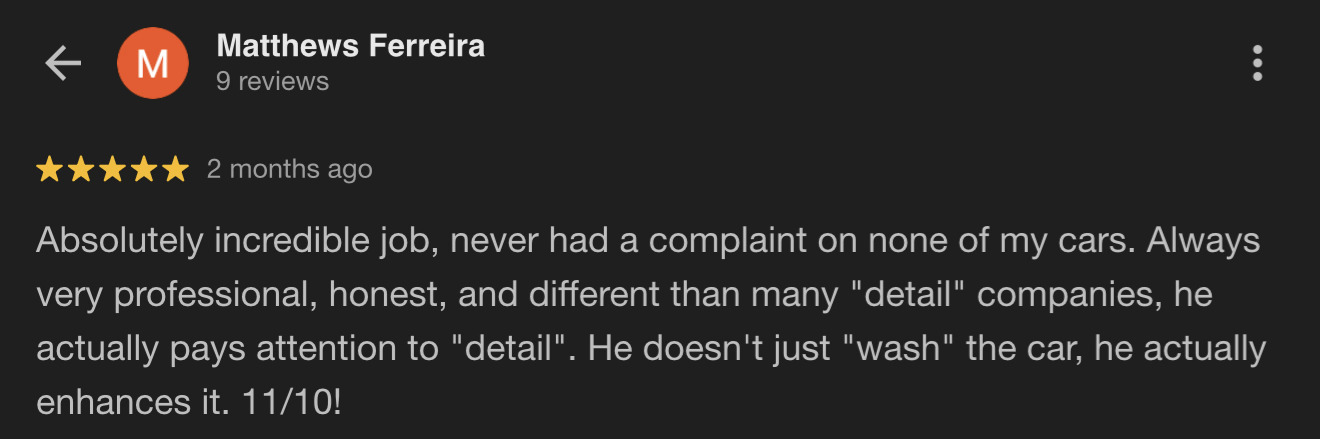1320x439 pixels.
Task: Click the back arrow icon
Action: pos(63,63)
